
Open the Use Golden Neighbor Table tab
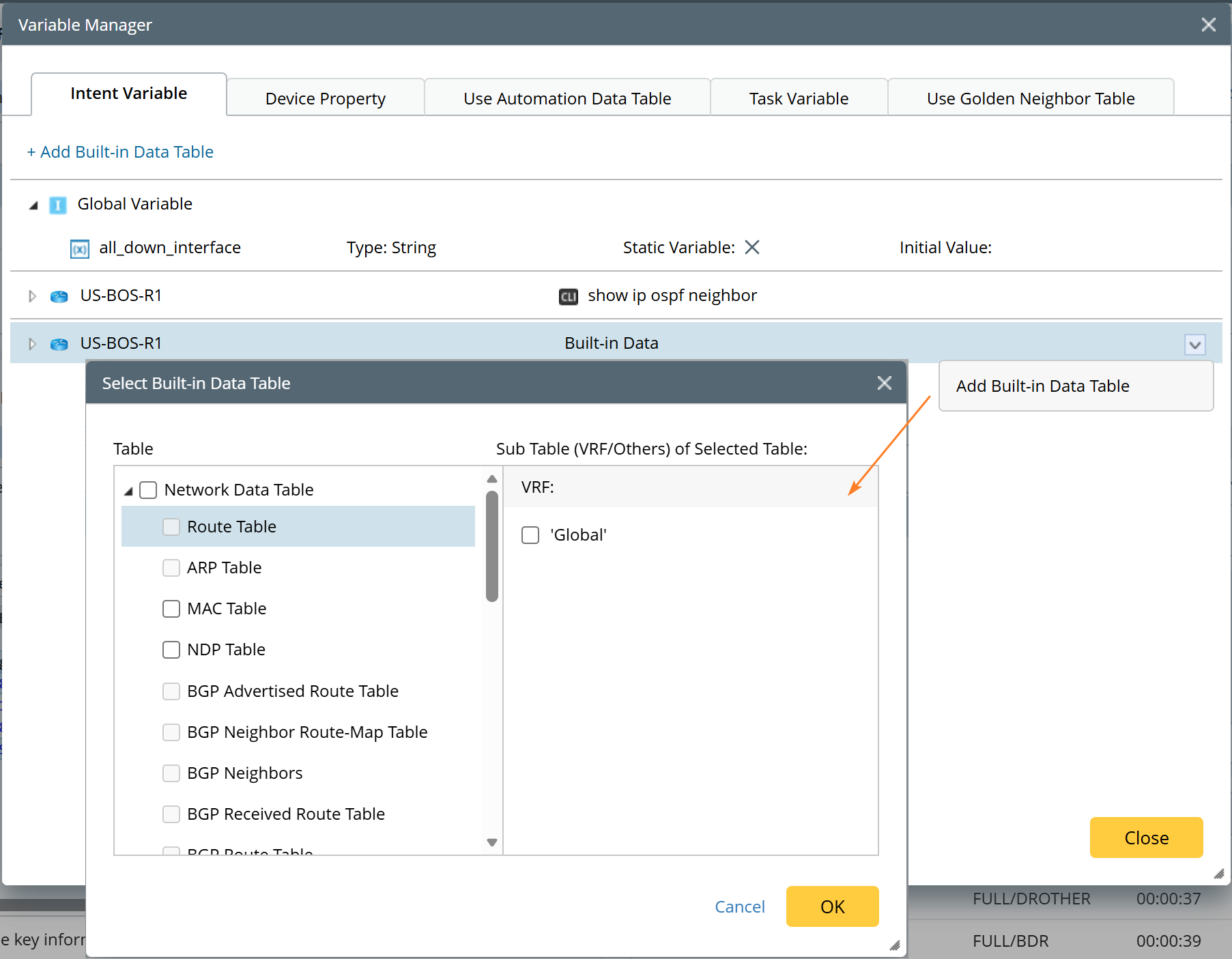click(1030, 98)
